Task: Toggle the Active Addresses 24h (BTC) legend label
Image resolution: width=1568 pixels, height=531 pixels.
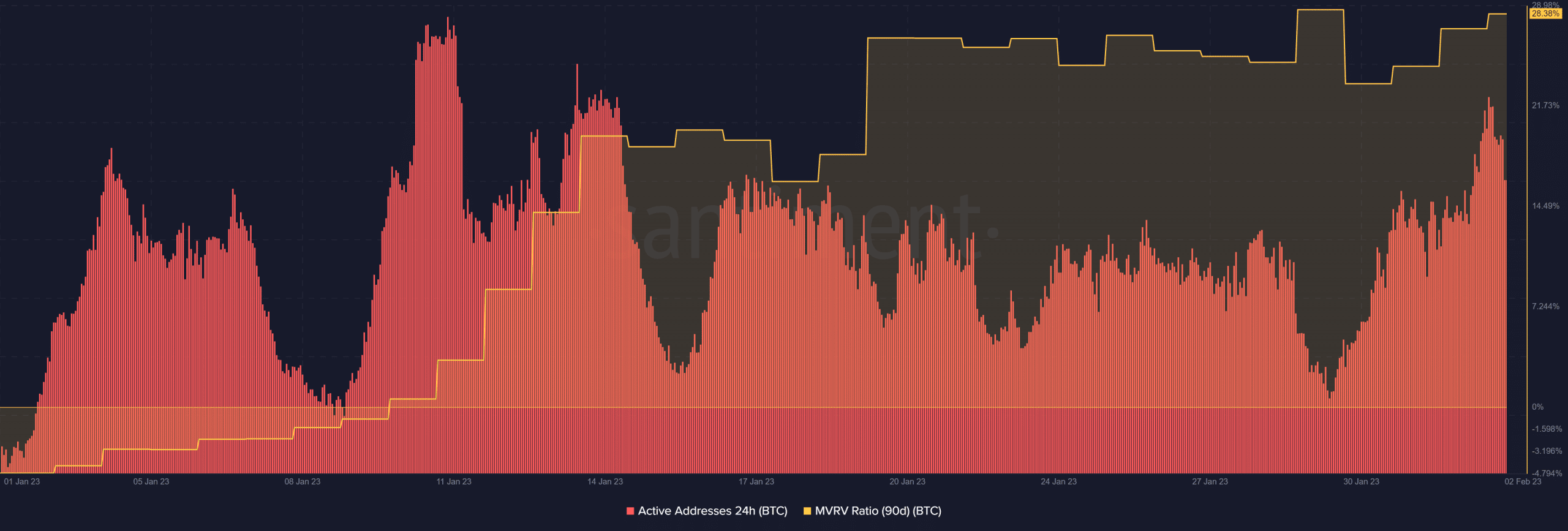Action: [712, 511]
